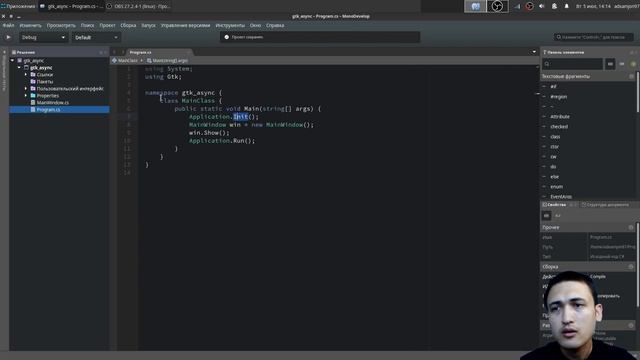This screenshot has width=640, height=360.
Task: Select the bold gtk_async project item
Action: (41, 67)
